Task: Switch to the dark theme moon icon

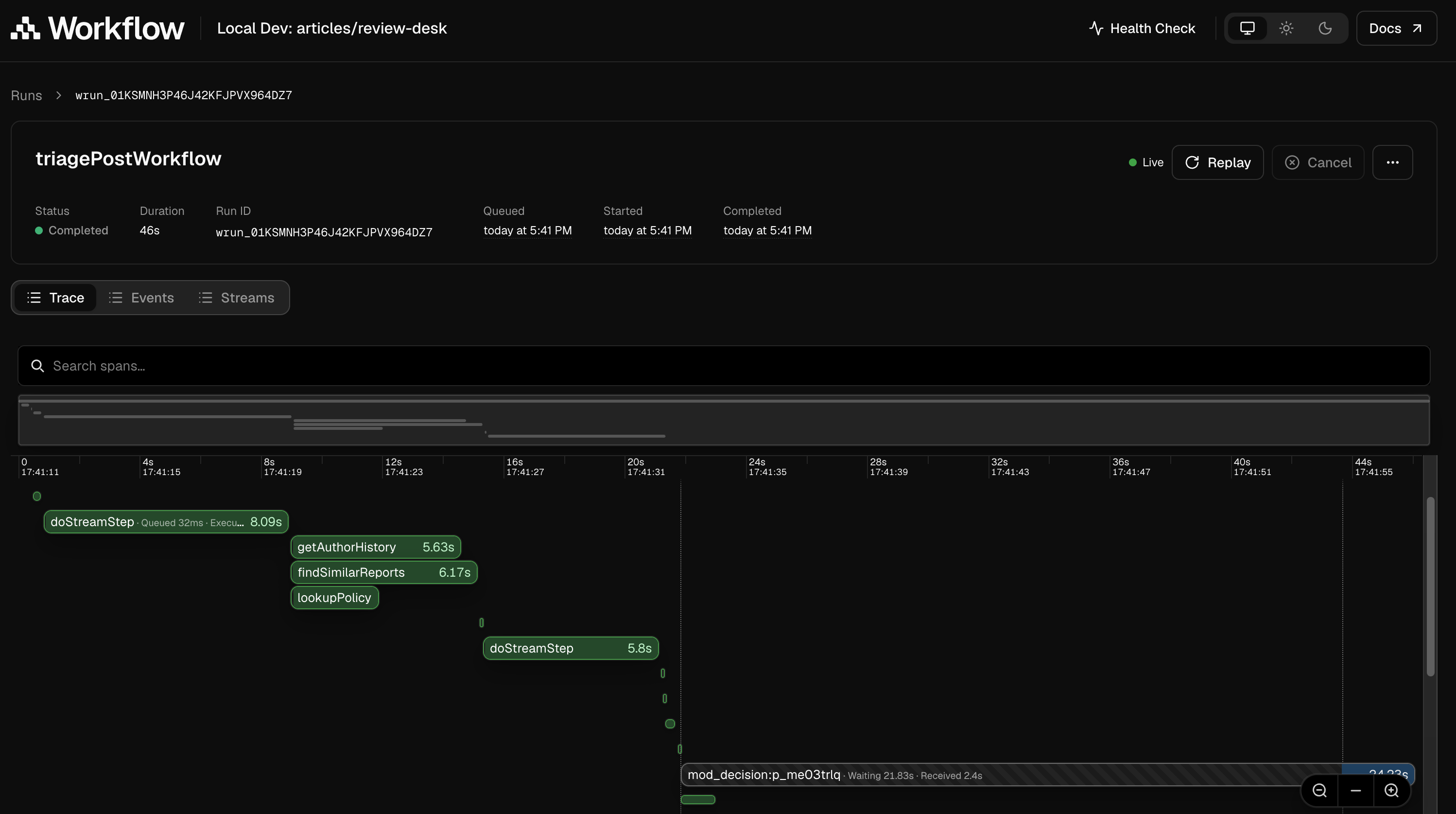Action: click(x=1325, y=28)
